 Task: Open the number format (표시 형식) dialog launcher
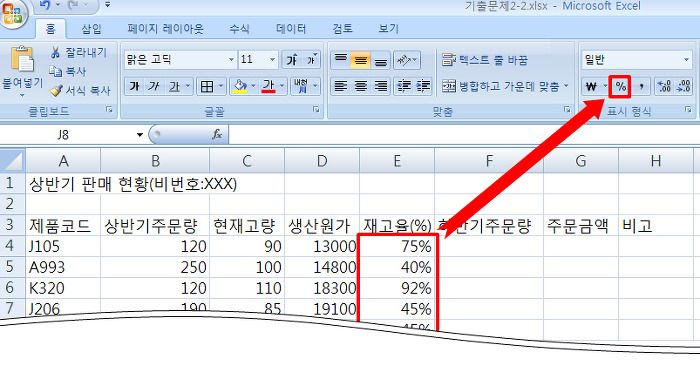688,109
